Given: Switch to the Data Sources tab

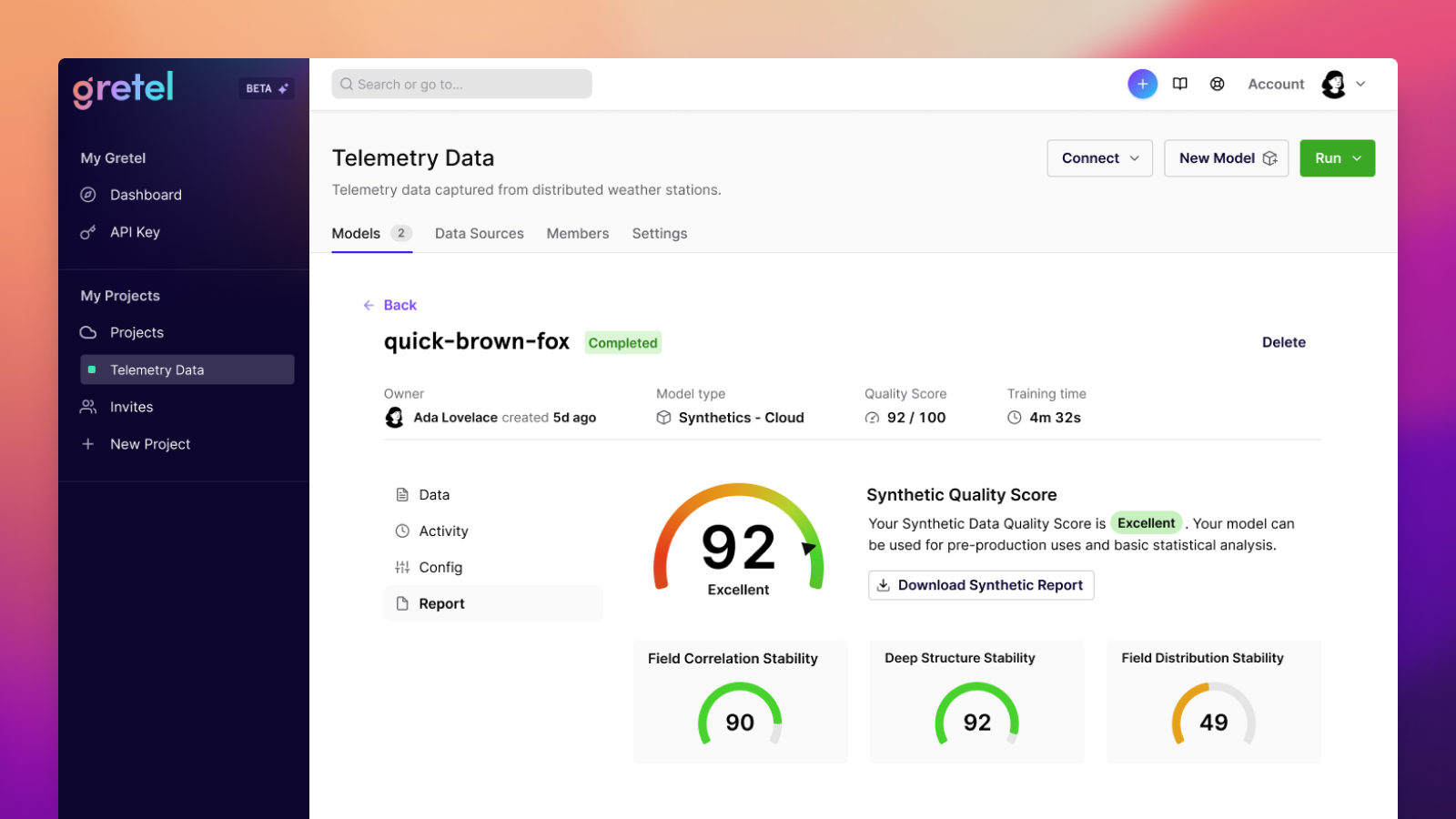Looking at the screenshot, I should [479, 234].
